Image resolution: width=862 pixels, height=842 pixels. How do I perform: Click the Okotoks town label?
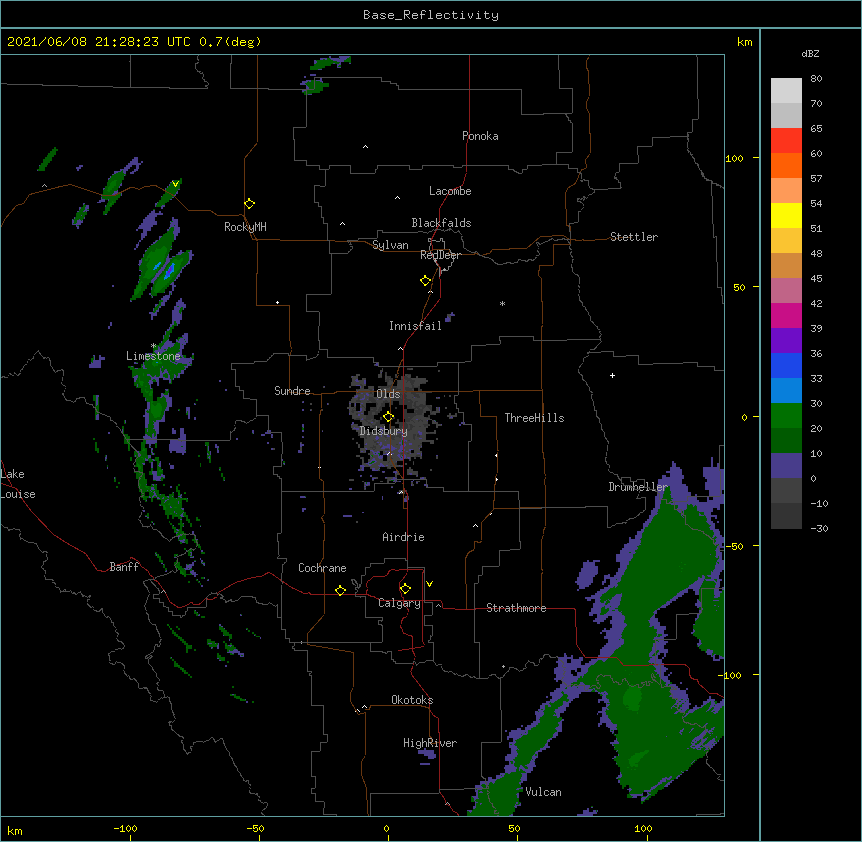tap(412, 700)
